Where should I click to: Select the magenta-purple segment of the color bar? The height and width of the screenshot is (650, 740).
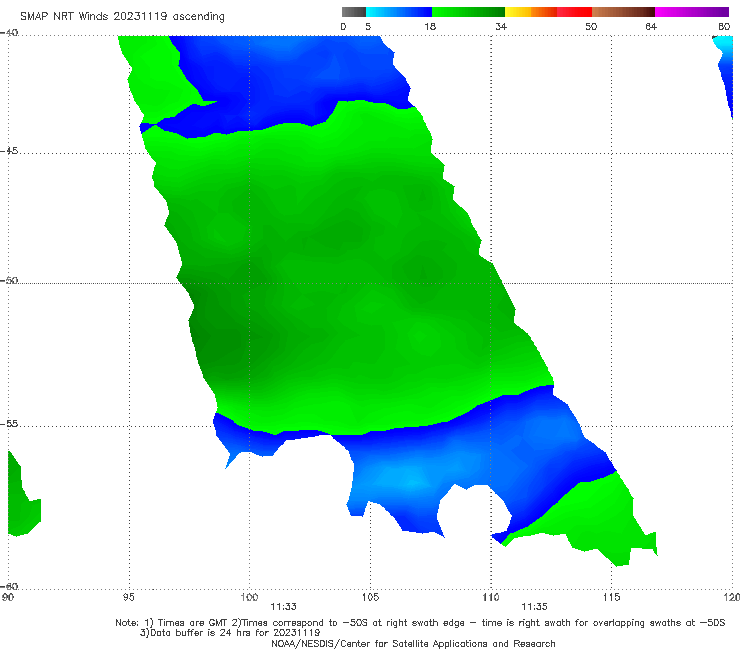[692, 12]
